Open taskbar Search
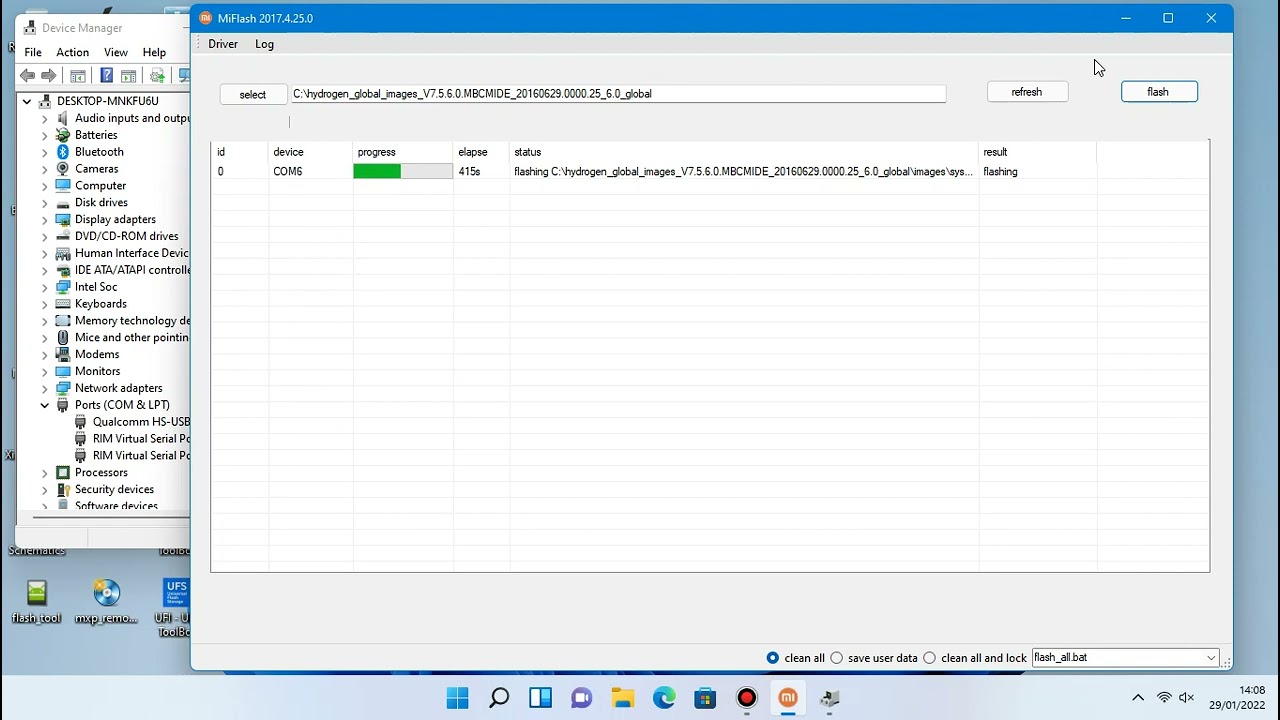 coord(499,698)
